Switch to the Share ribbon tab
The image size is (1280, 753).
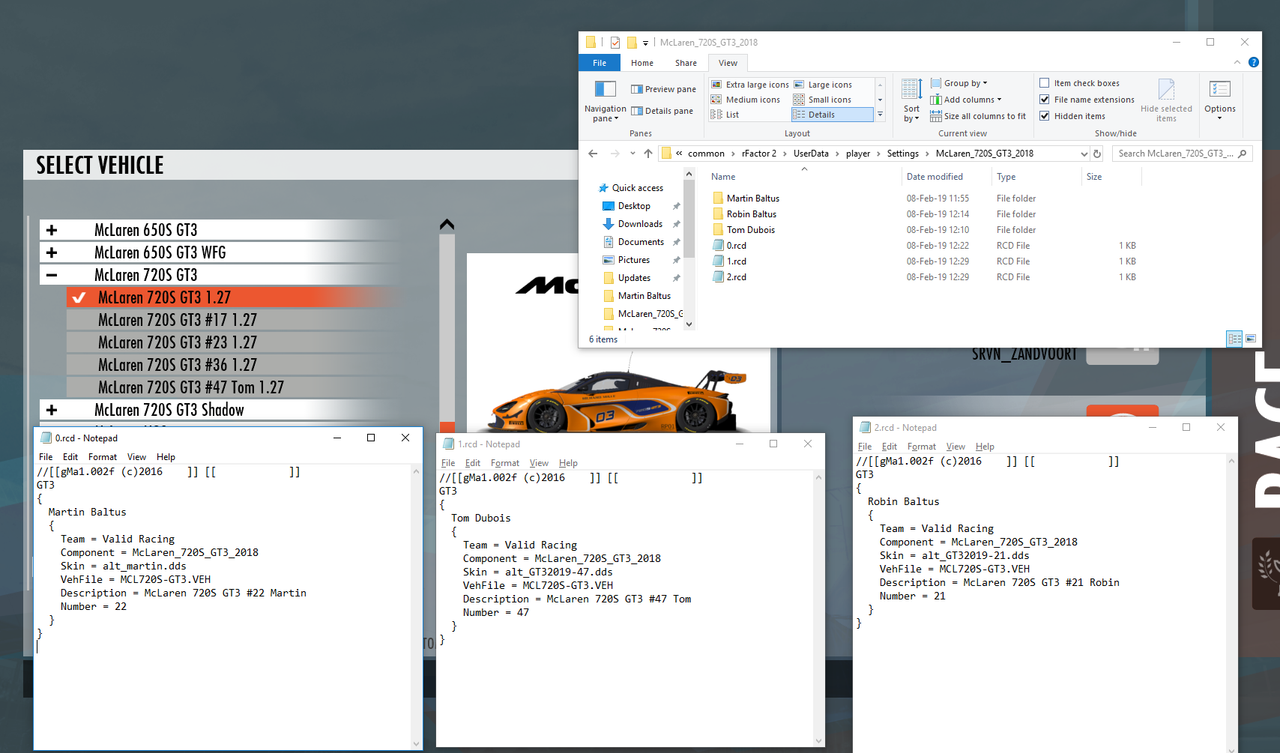686,63
